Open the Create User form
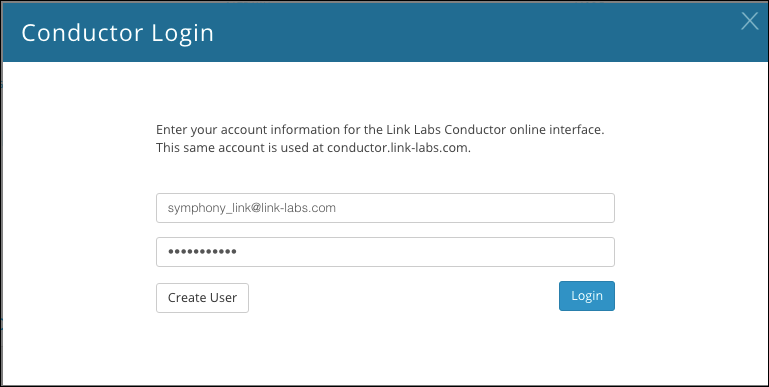The height and width of the screenshot is (387, 769). (202, 298)
